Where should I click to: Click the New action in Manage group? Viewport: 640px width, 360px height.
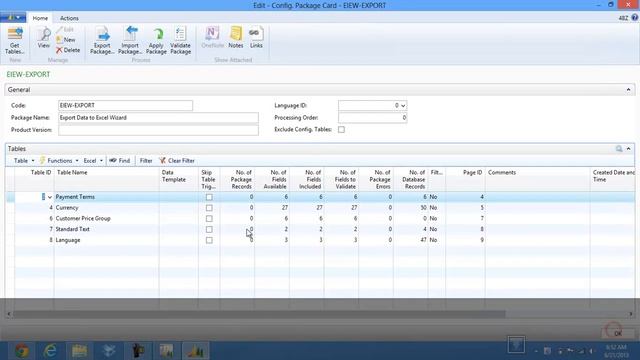click(x=66, y=40)
